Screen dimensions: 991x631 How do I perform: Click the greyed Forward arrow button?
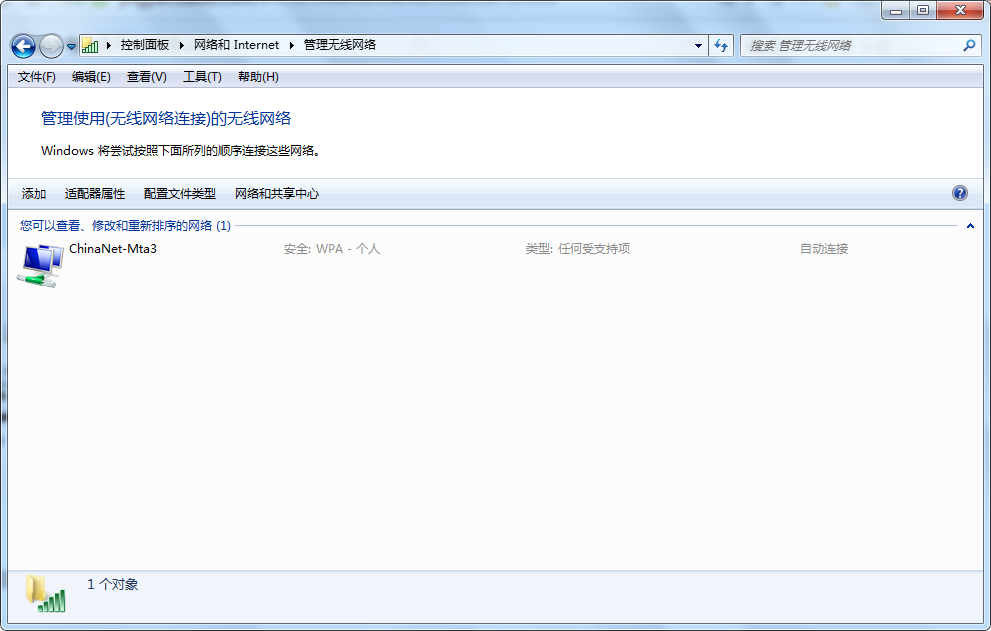pos(51,46)
